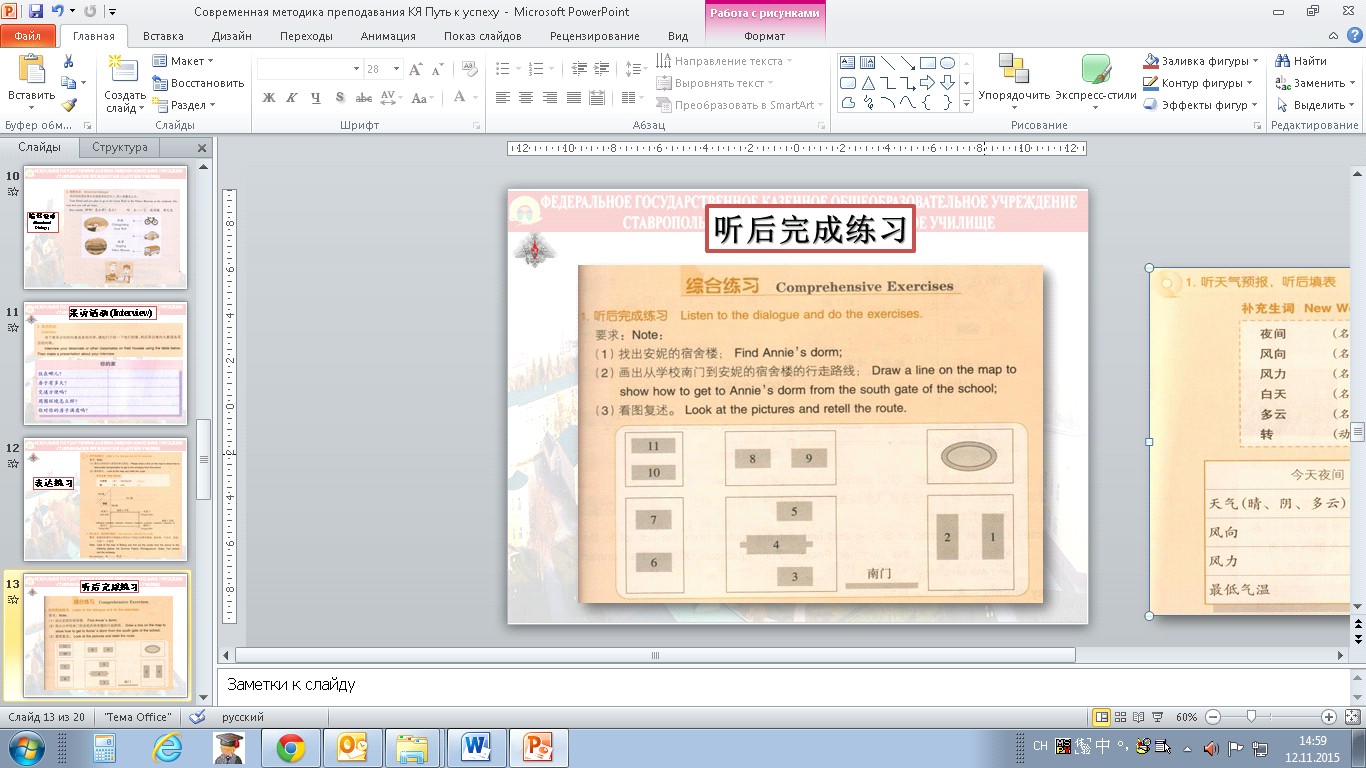The height and width of the screenshot is (768, 1366).
Task: Toggle italic formatting button К
Action: [x=292, y=98]
